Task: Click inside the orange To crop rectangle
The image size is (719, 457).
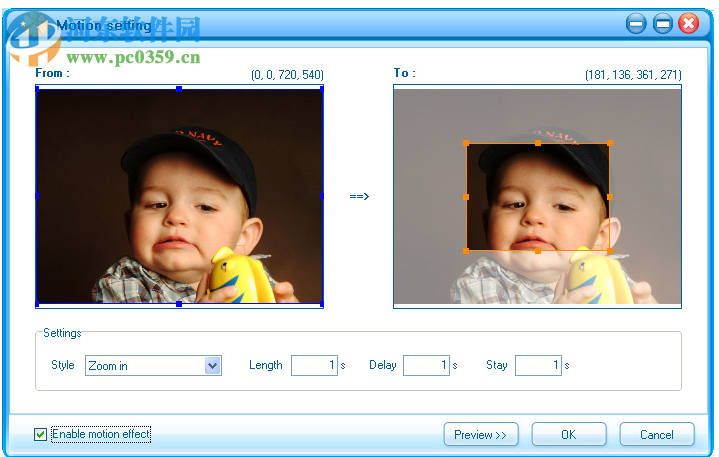Action: pos(538,197)
